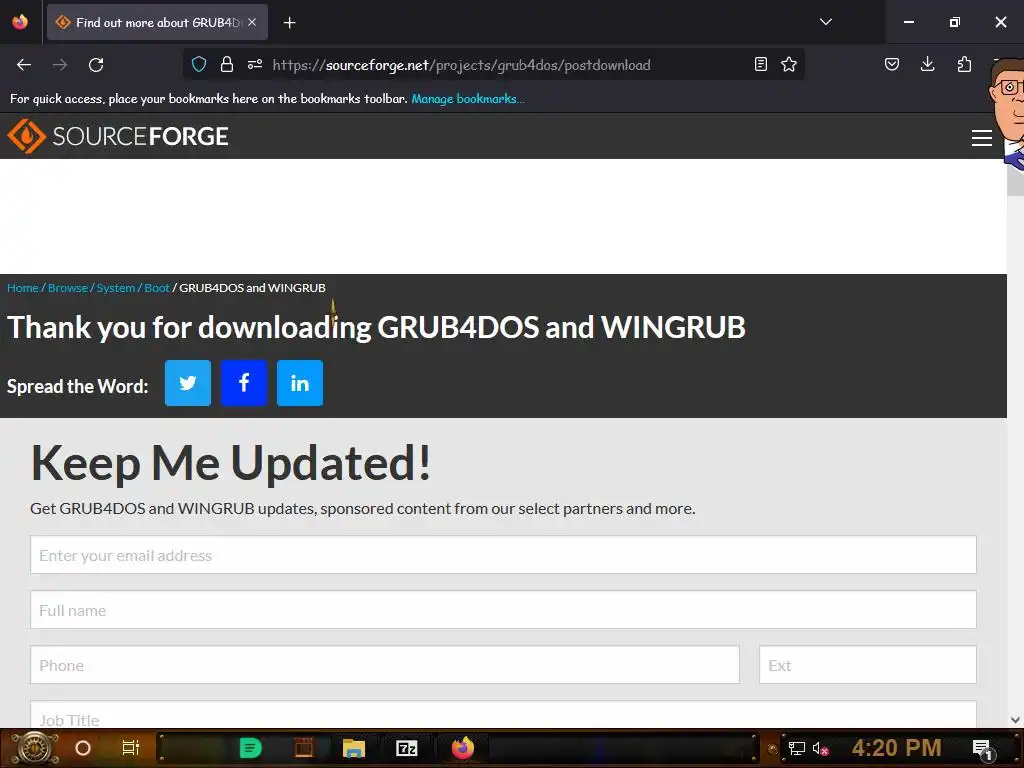Click the network tray icon
Screen dimensions: 1024x768
point(797,748)
